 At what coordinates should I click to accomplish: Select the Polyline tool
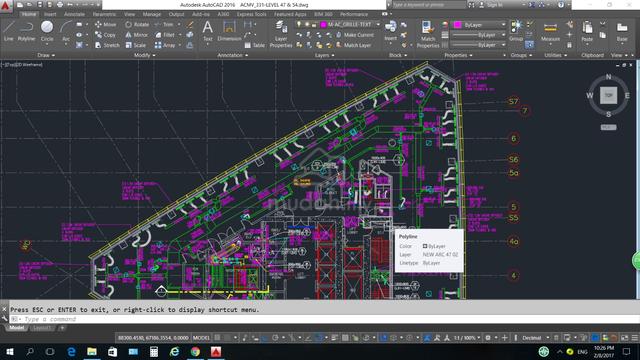click(26, 31)
